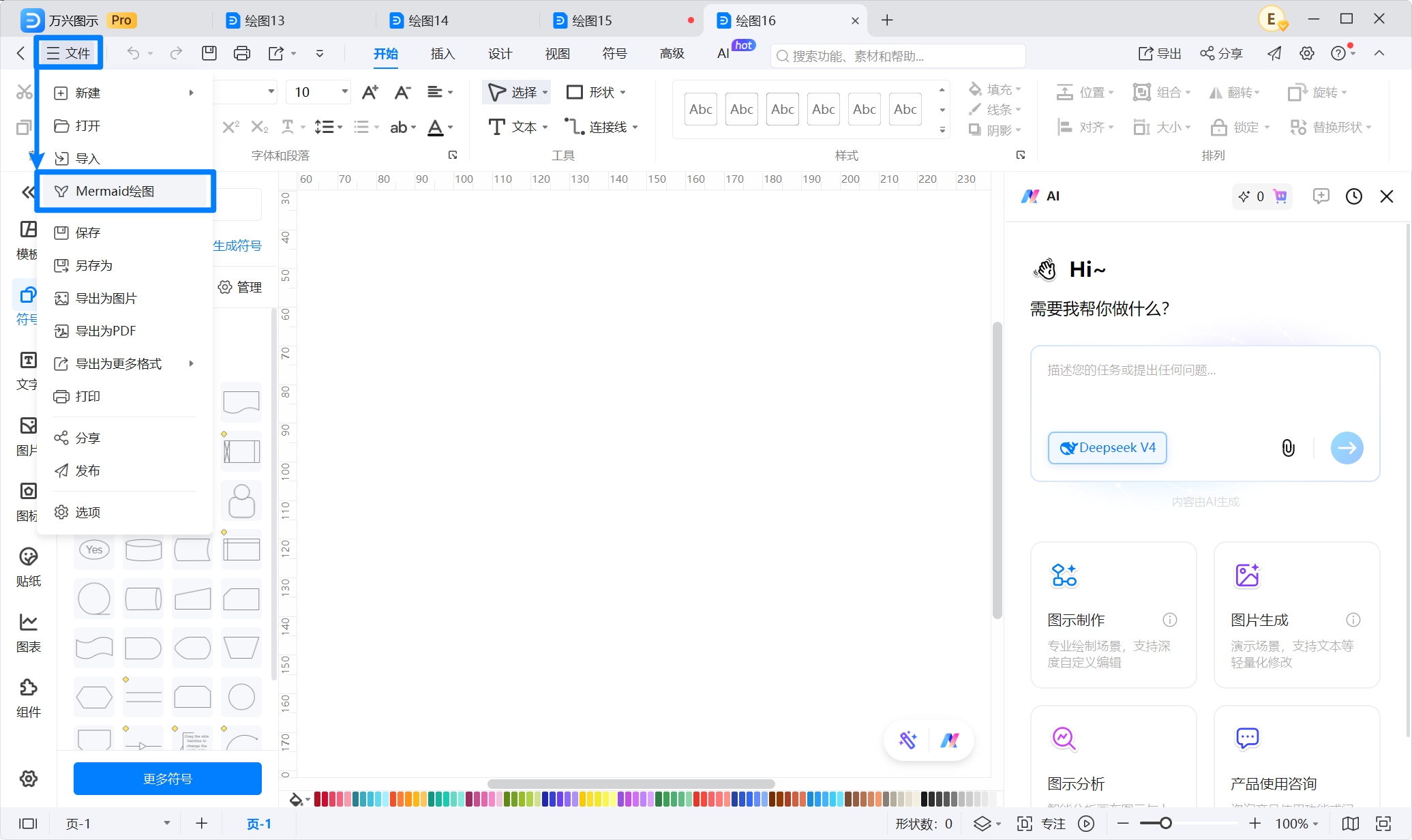Expand the style gallery more arrow
This screenshot has height=840, width=1412.
click(942, 130)
